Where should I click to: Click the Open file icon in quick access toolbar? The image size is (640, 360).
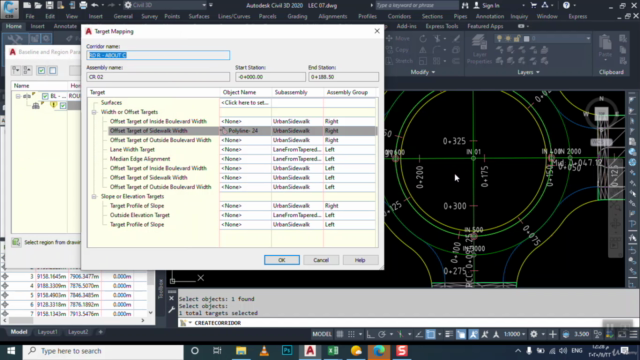pyautogui.click(x=38, y=5)
